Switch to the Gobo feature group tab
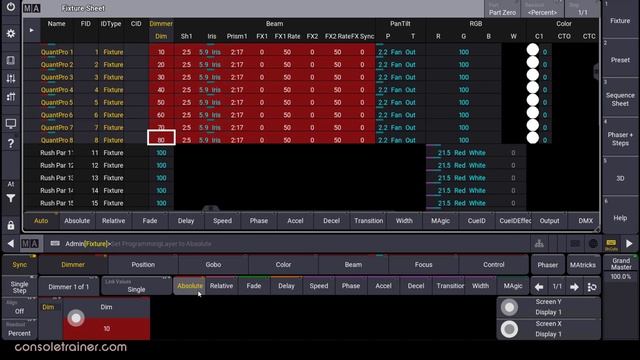Image resolution: width=640 pixels, height=360 pixels. (213, 264)
